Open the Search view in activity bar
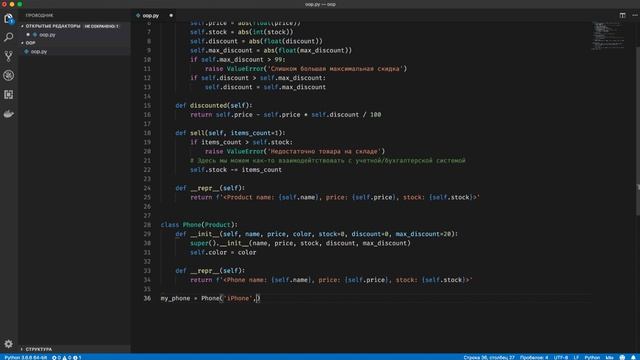640x360 pixels. click(9, 37)
